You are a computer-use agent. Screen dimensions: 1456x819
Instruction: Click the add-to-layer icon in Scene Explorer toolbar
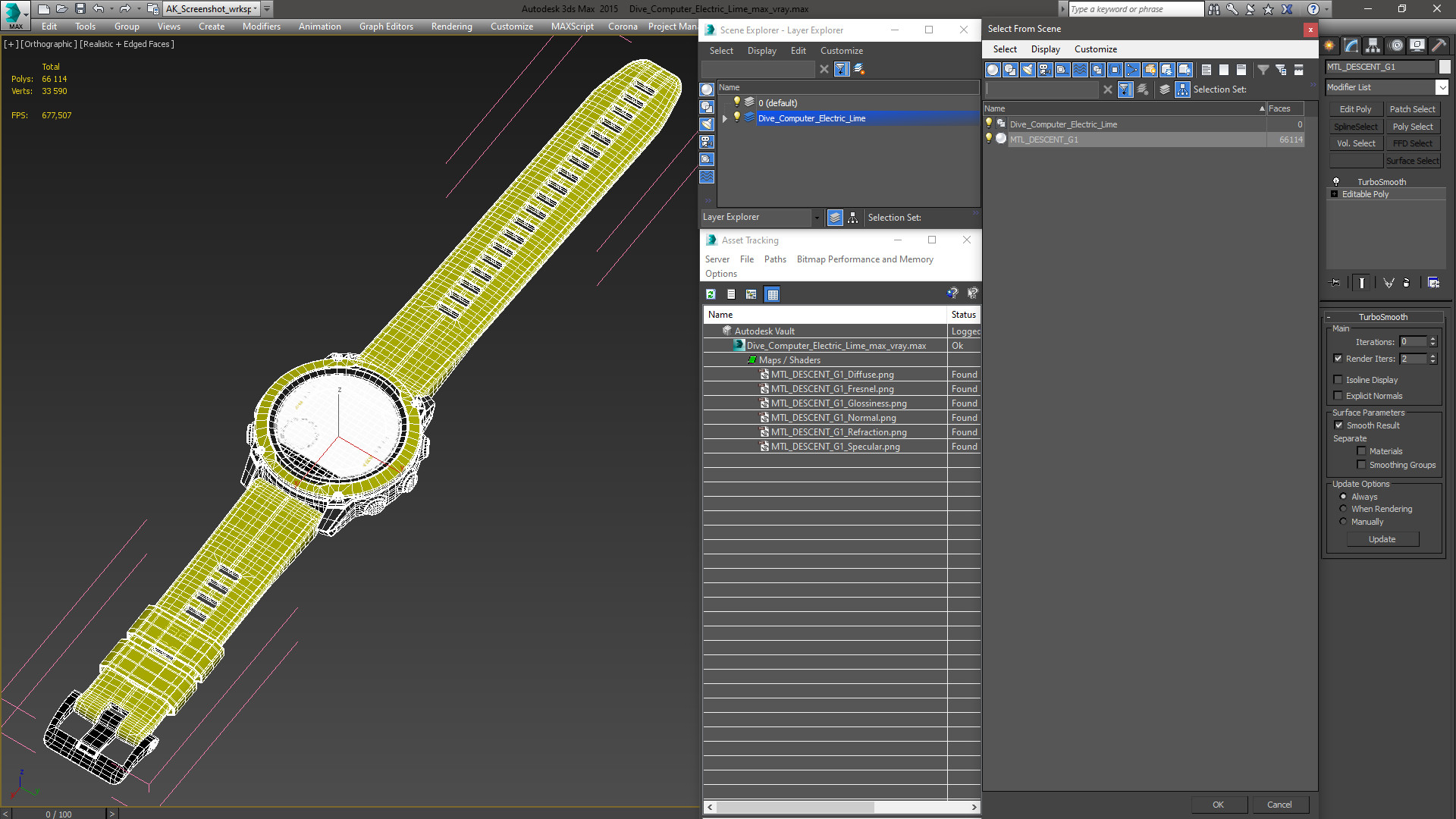coord(859,69)
